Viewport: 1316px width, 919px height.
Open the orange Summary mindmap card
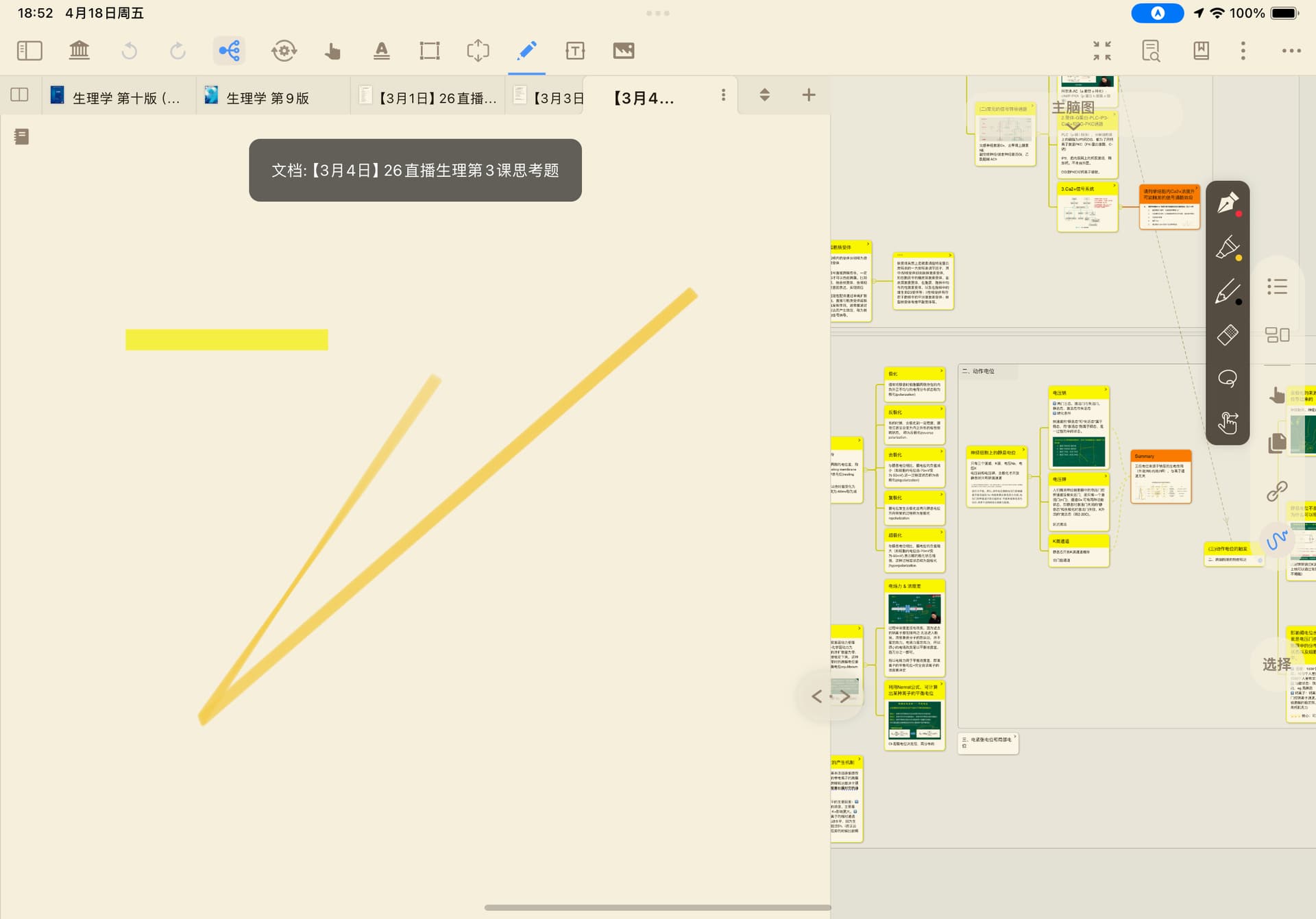pos(1161,477)
